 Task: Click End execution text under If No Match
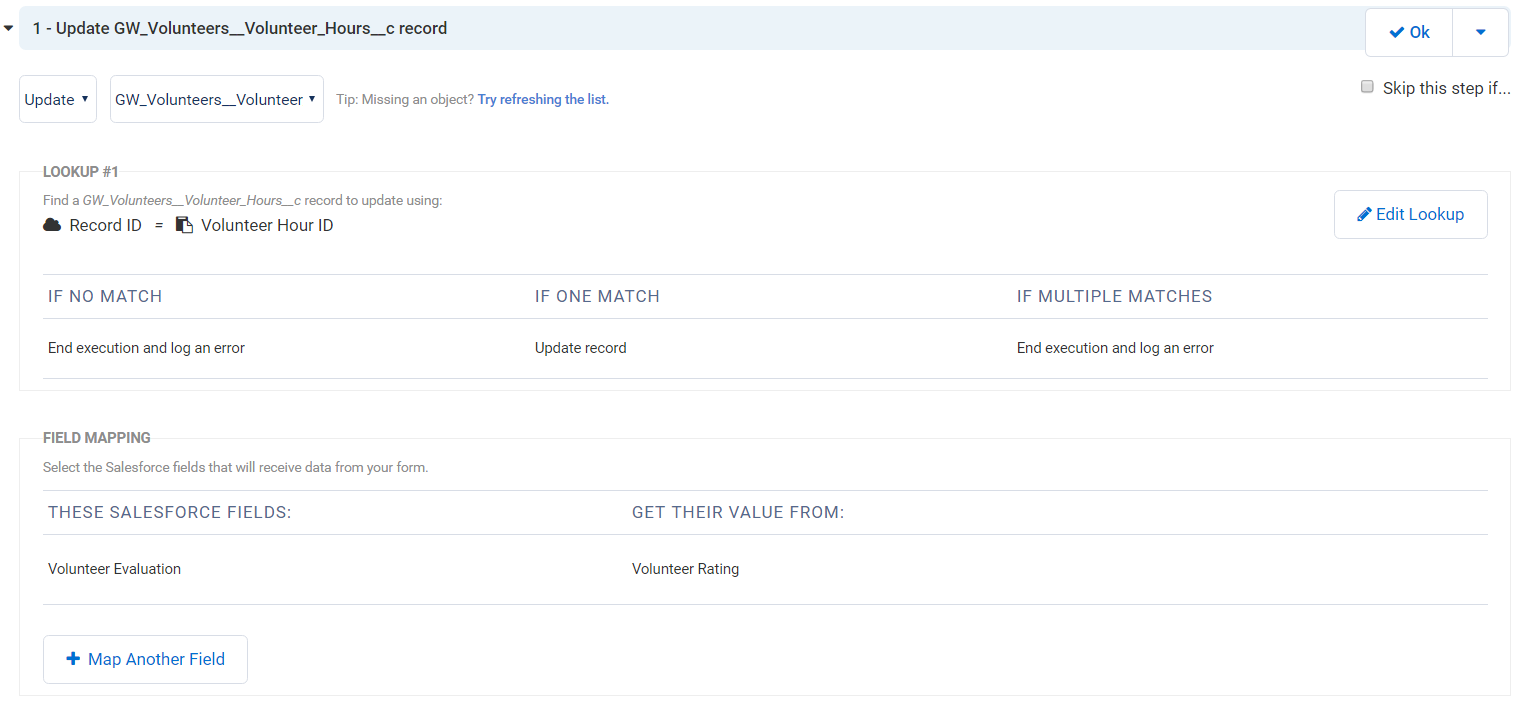click(x=146, y=348)
